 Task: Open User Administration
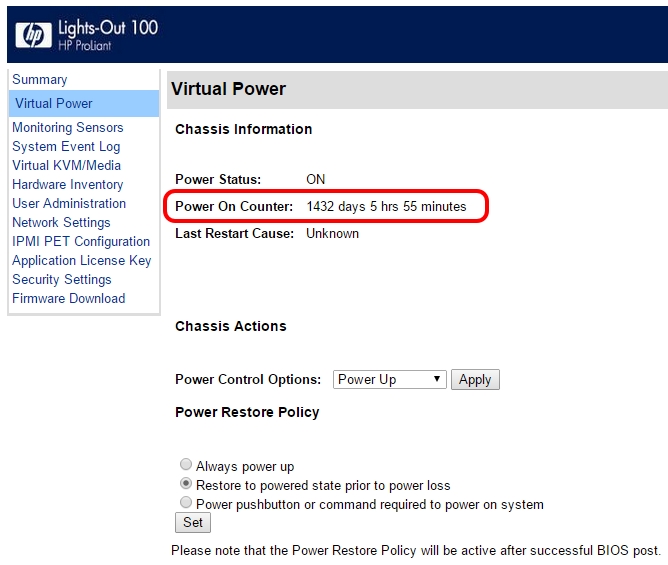click(x=69, y=203)
